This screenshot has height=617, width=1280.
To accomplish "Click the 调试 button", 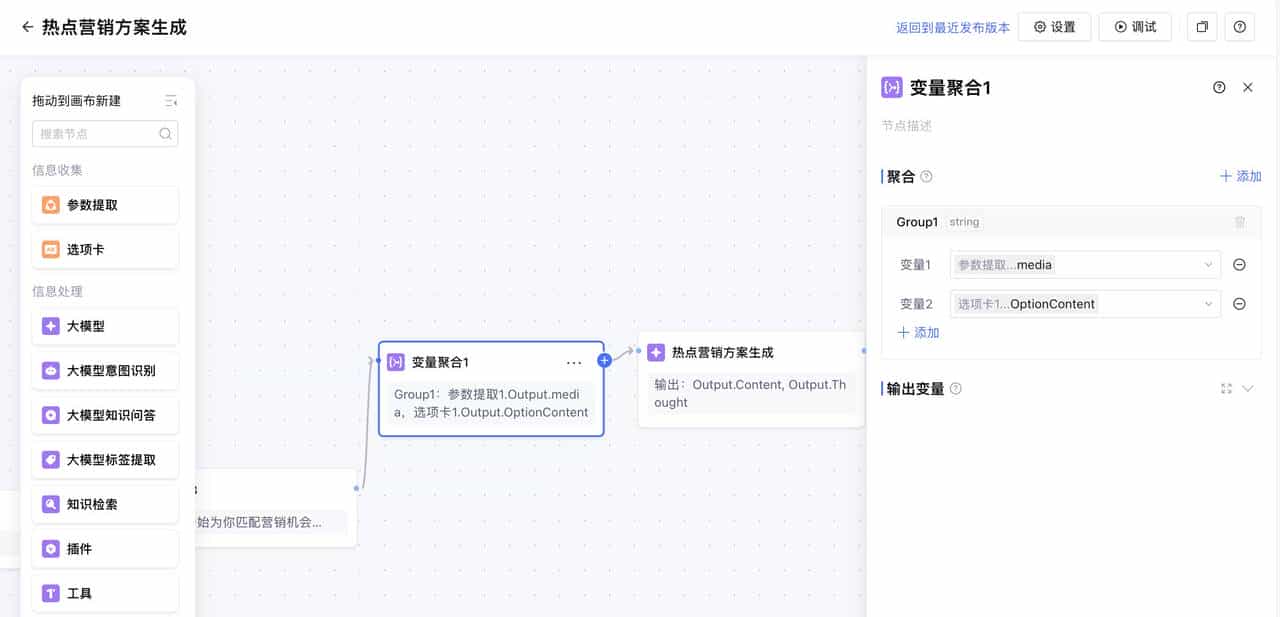I will (1135, 27).
